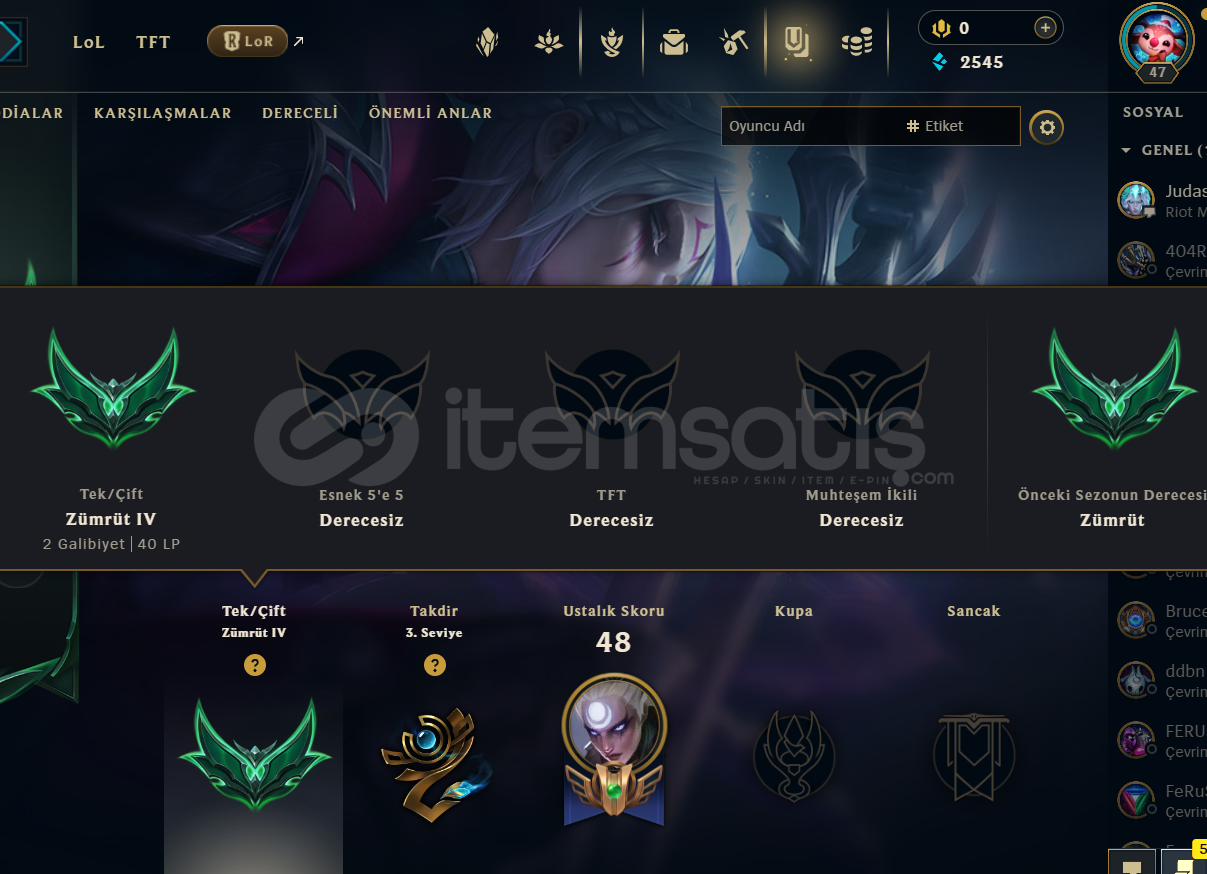Open the crafting hammer icon
This screenshot has height=874, width=1207.
734,42
